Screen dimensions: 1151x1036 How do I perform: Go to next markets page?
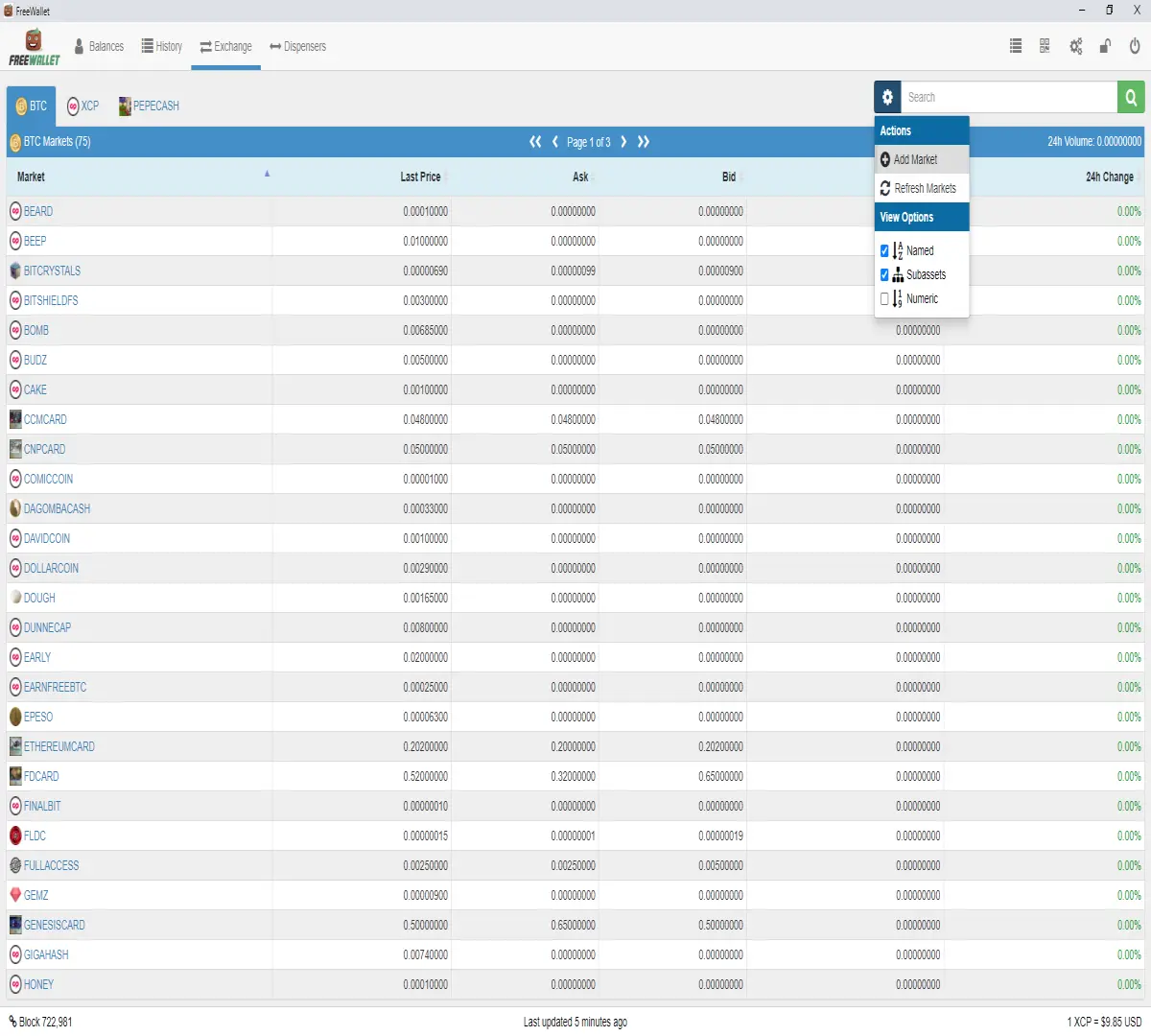tap(623, 142)
